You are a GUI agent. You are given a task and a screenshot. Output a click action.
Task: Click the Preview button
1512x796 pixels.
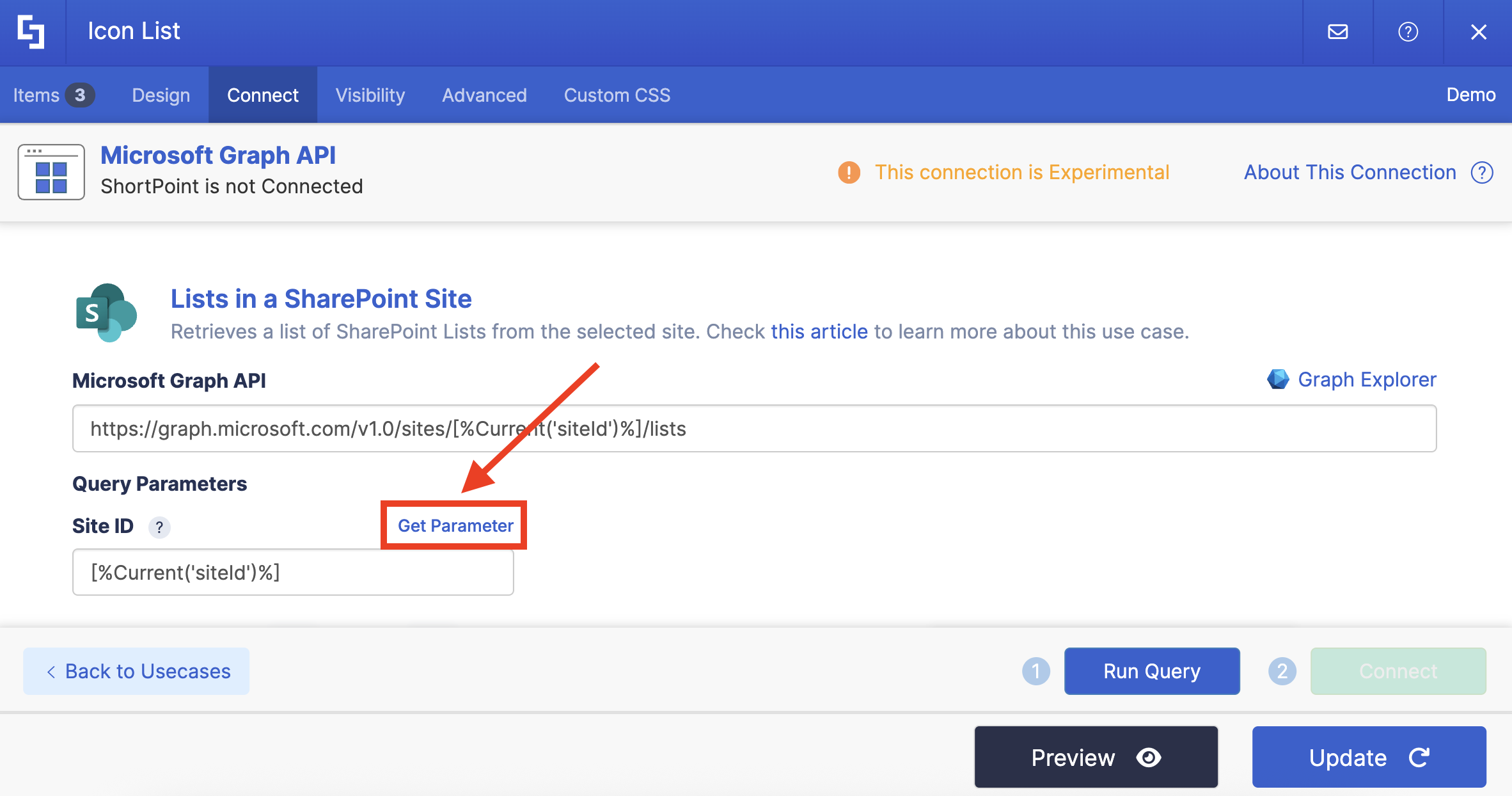1096,757
